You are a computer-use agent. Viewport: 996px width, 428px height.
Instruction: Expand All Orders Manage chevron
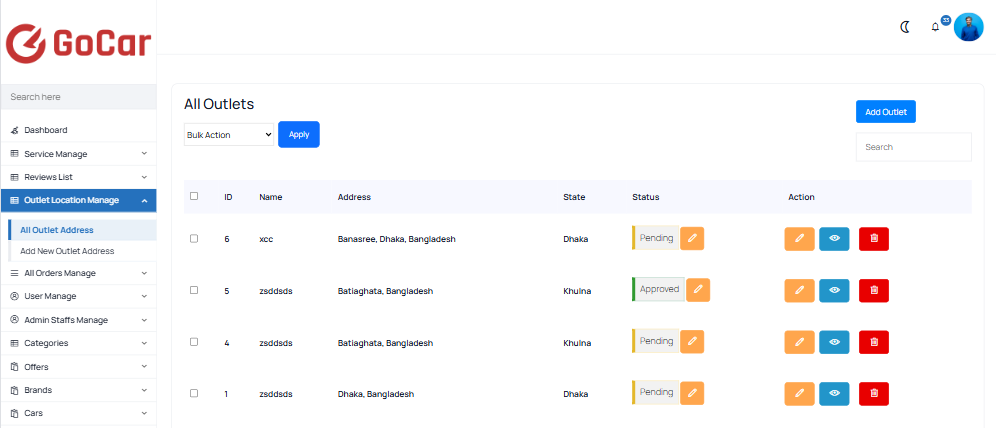tap(144, 273)
